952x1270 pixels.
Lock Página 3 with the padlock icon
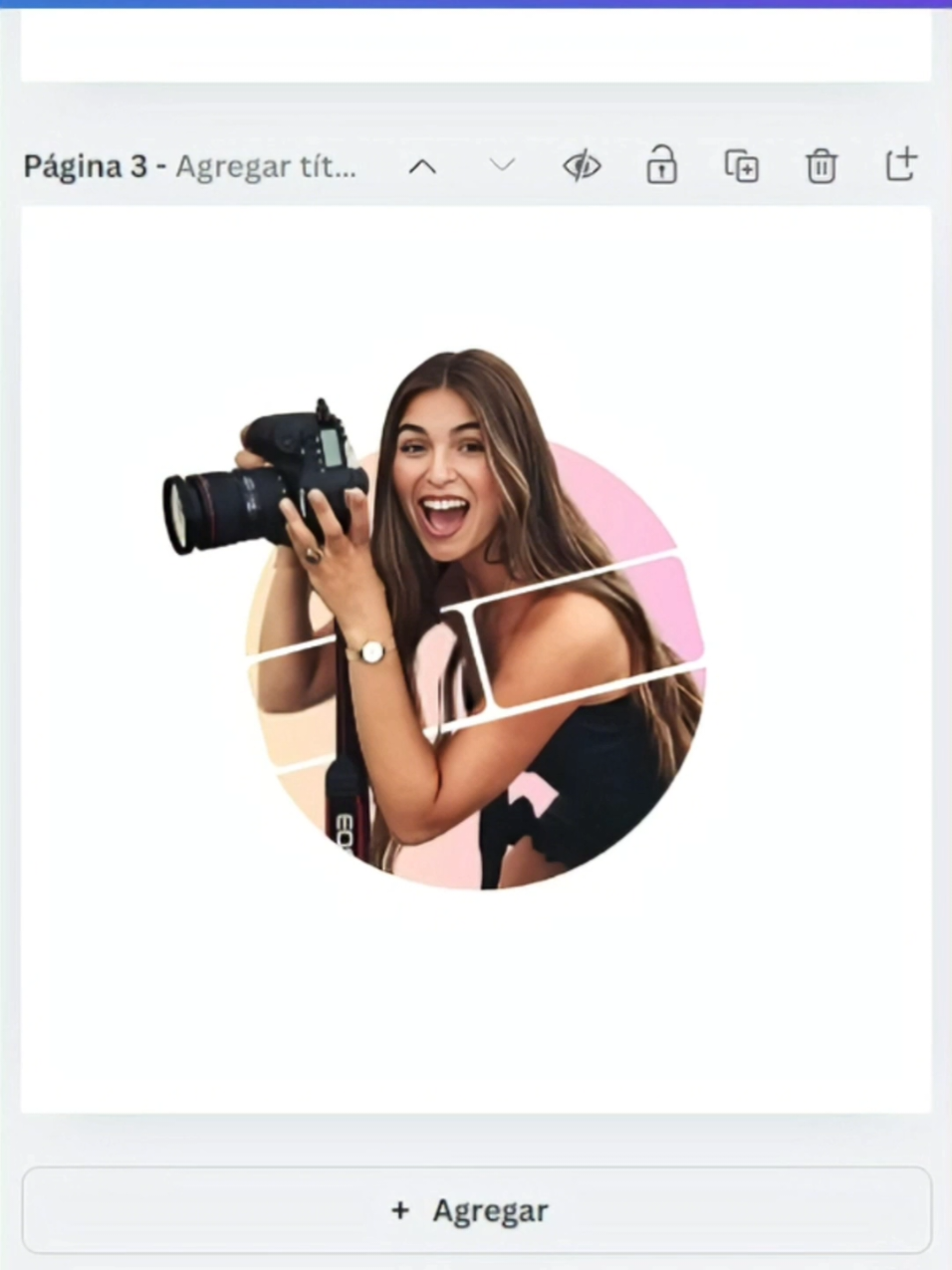point(661,164)
